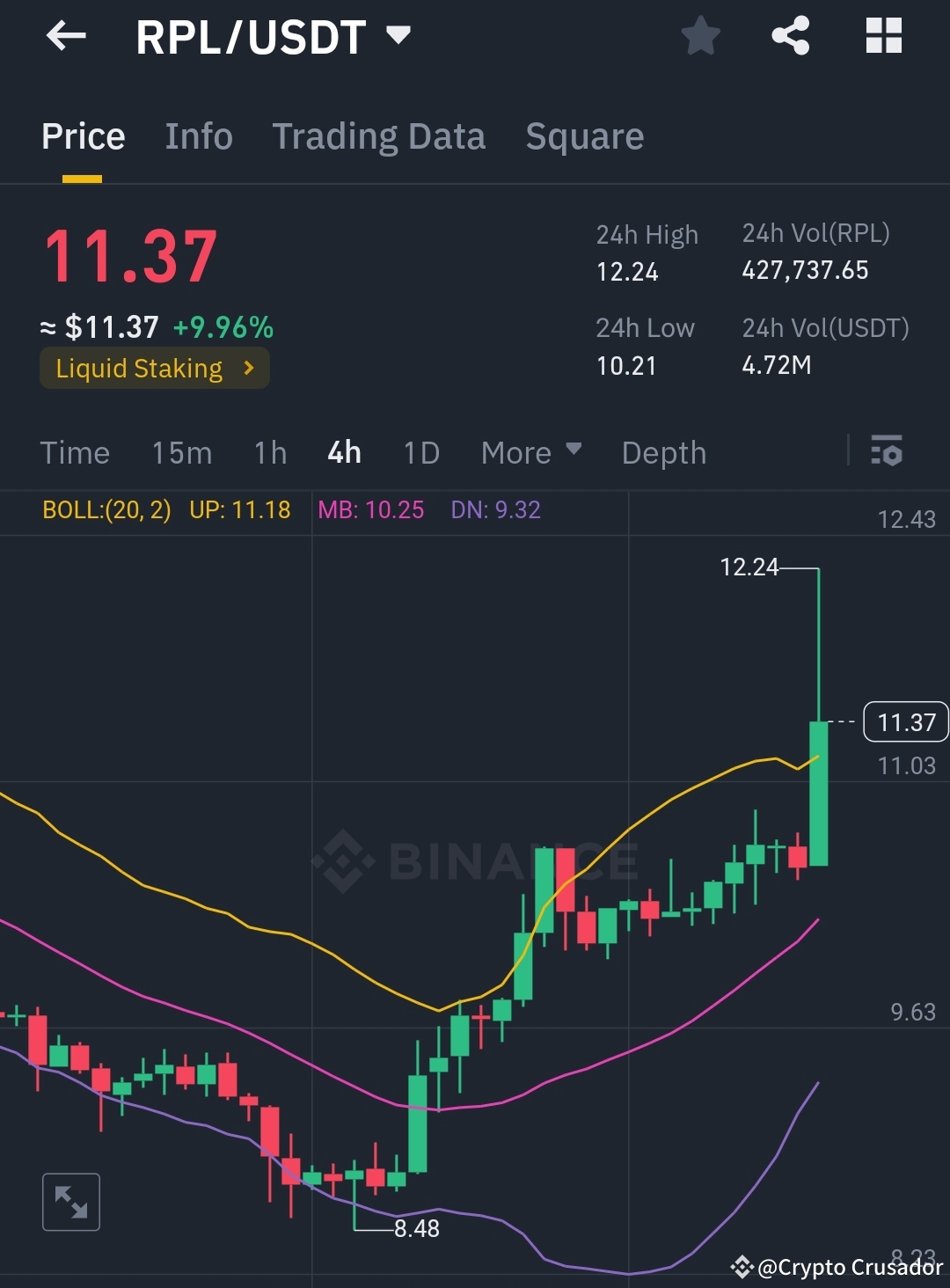The height and width of the screenshot is (1288, 950).
Task: Tap the fullscreen chart expand icon
Action: coord(71,1201)
